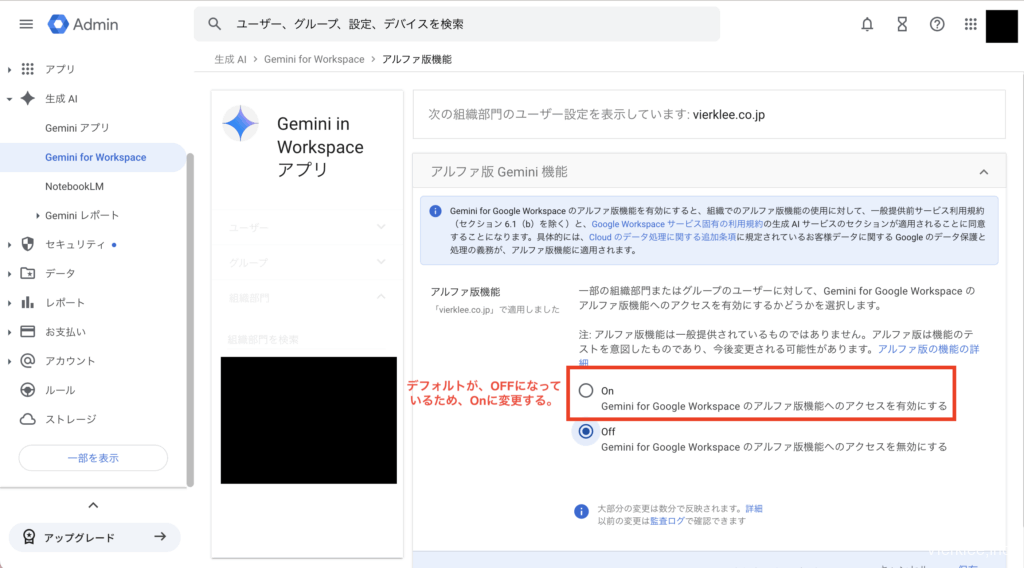Open the help question mark icon
This screenshot has height=568, width=1024.
coord(937,24)
